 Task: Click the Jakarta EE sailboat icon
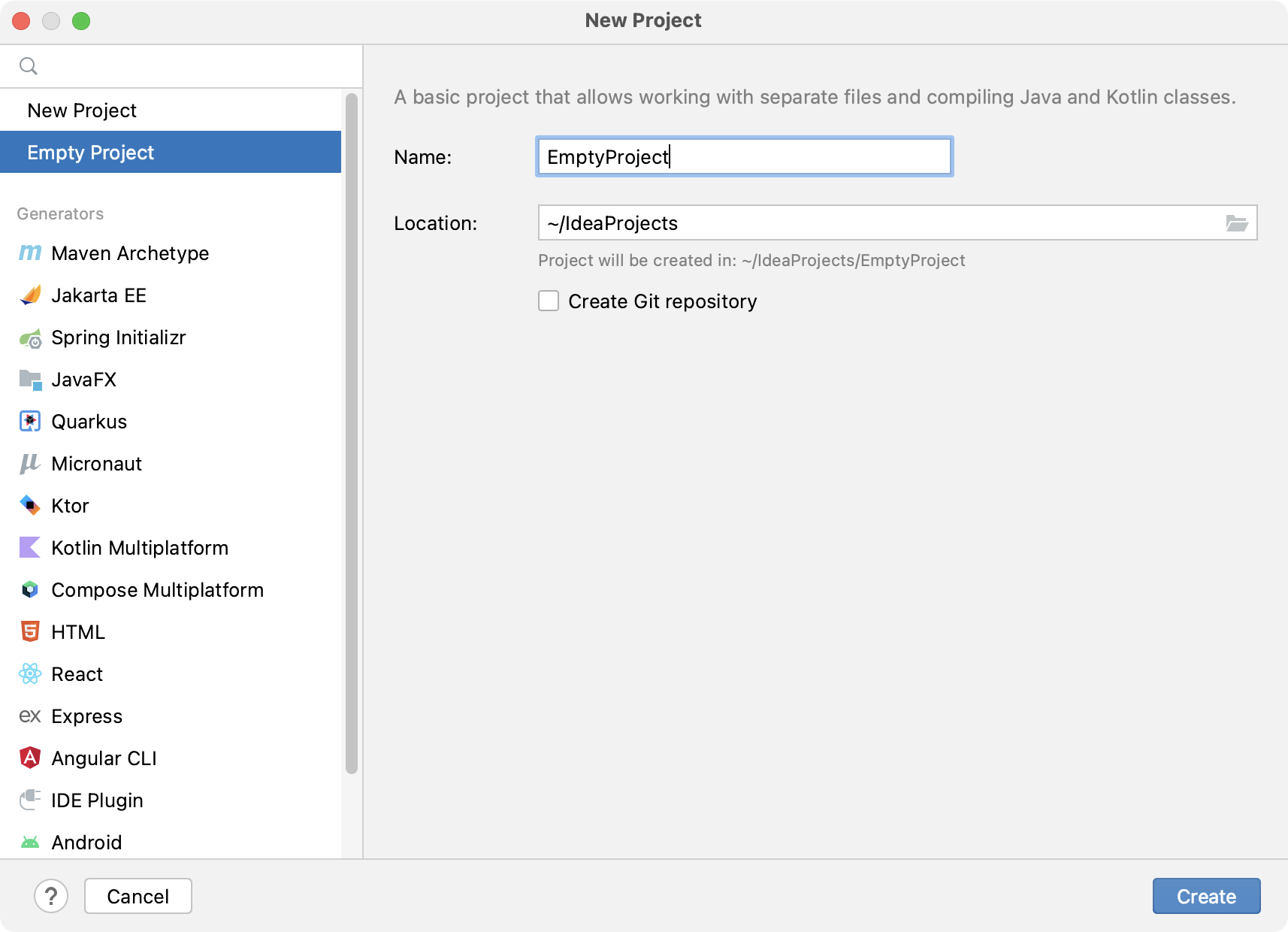[x=30, y=295]
